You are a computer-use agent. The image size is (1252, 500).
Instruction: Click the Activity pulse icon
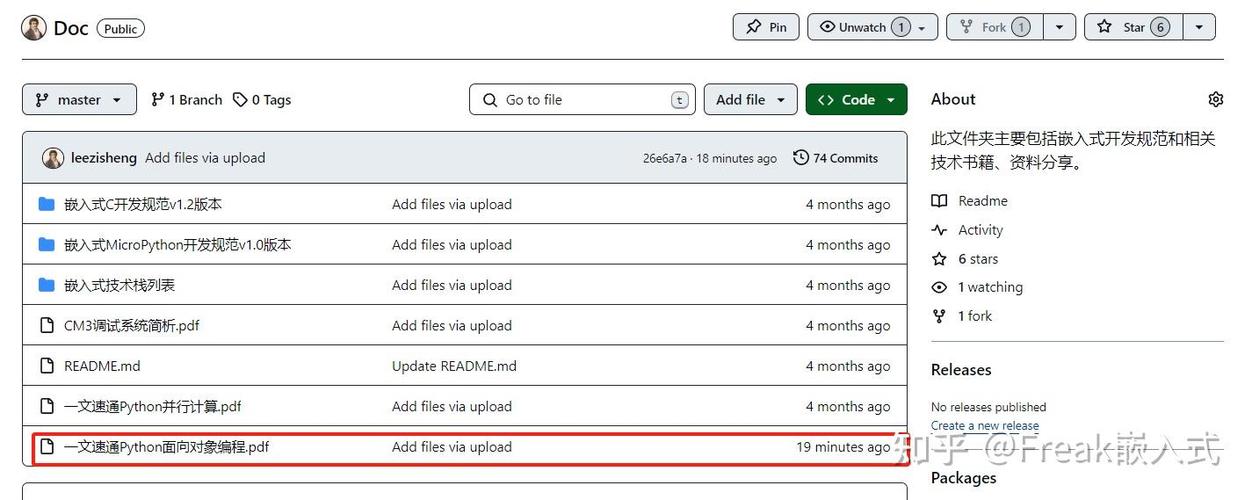939,230
